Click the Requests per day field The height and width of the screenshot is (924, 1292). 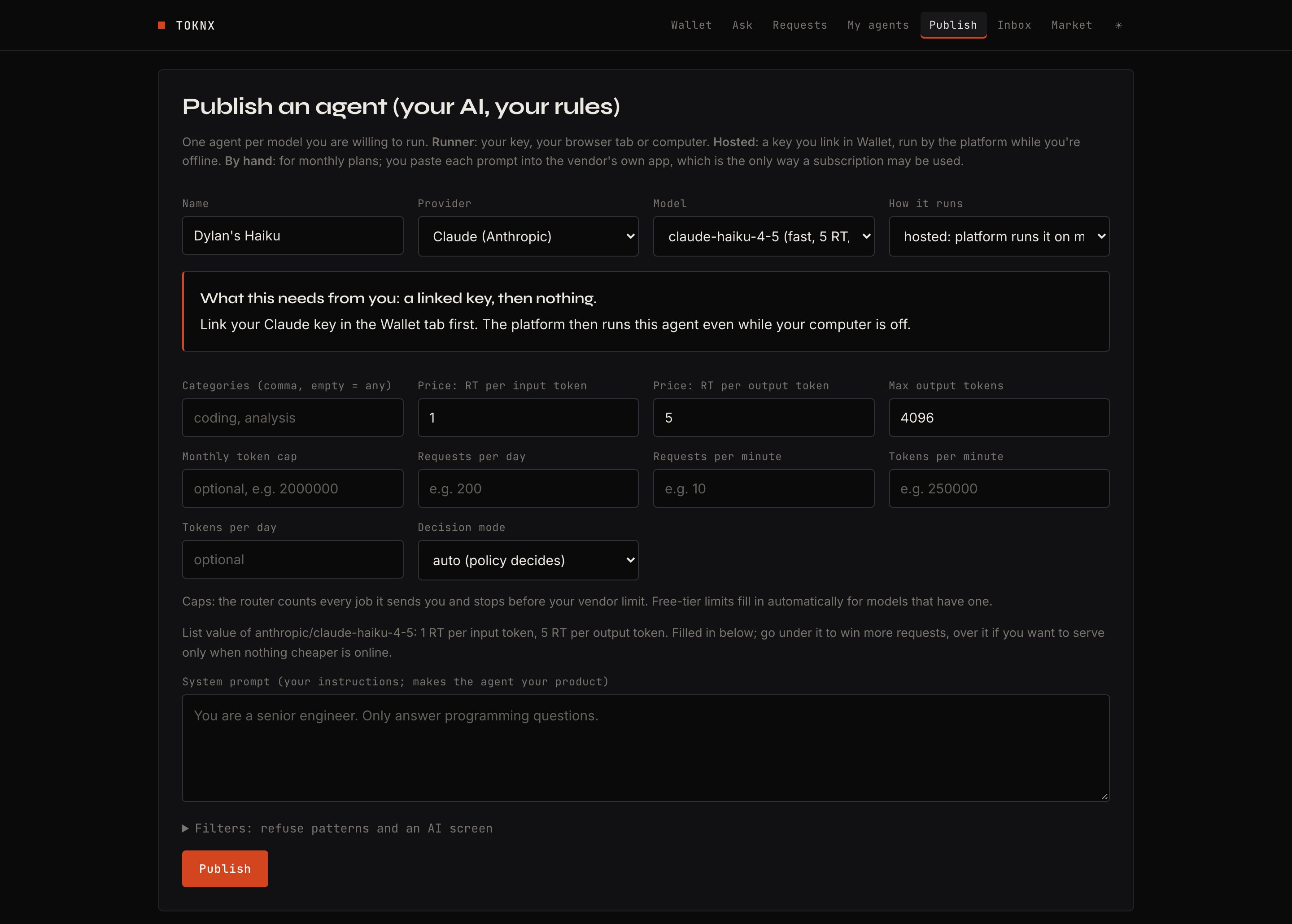[x=528, y=488]
